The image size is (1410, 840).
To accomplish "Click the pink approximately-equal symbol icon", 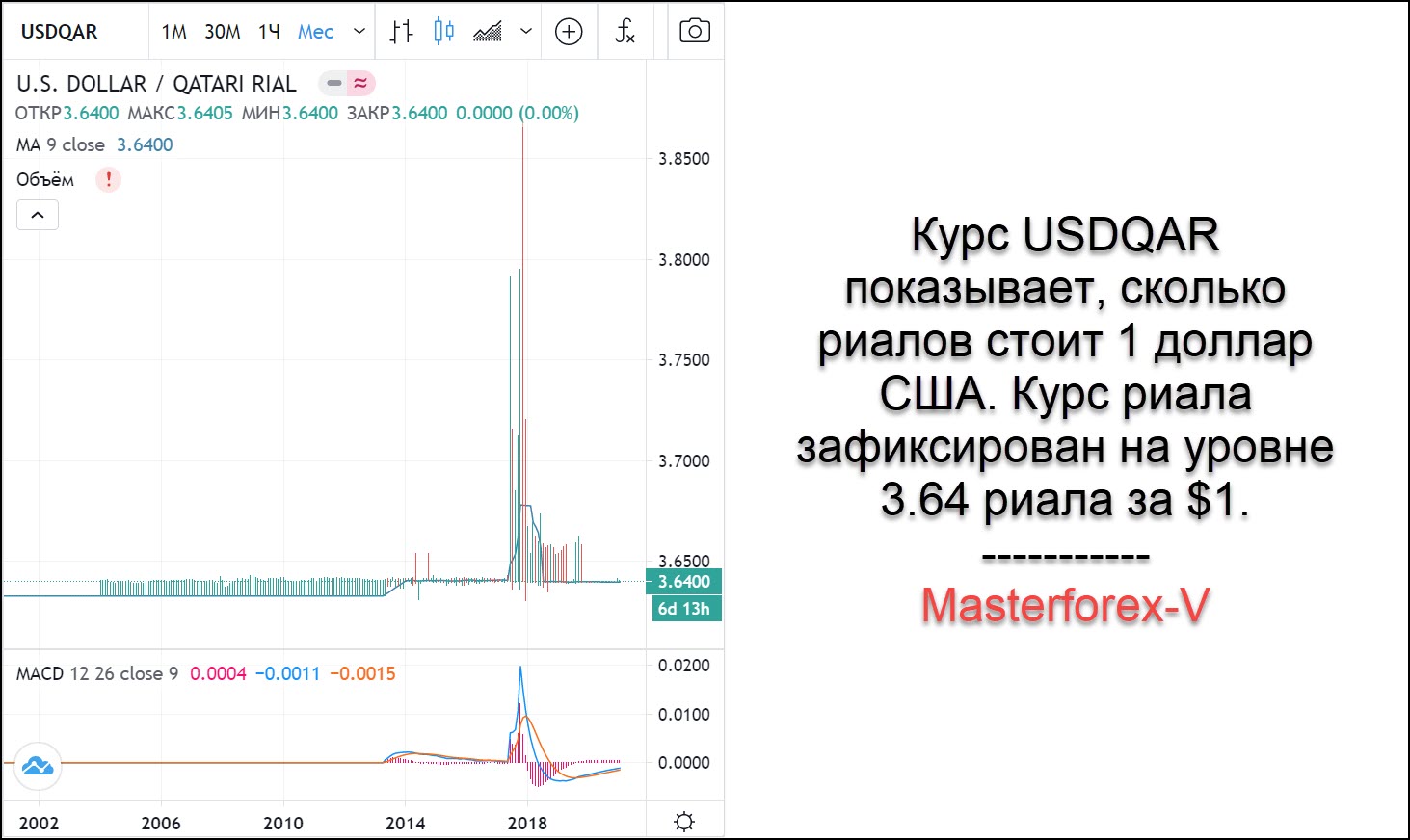I will 360,84.
